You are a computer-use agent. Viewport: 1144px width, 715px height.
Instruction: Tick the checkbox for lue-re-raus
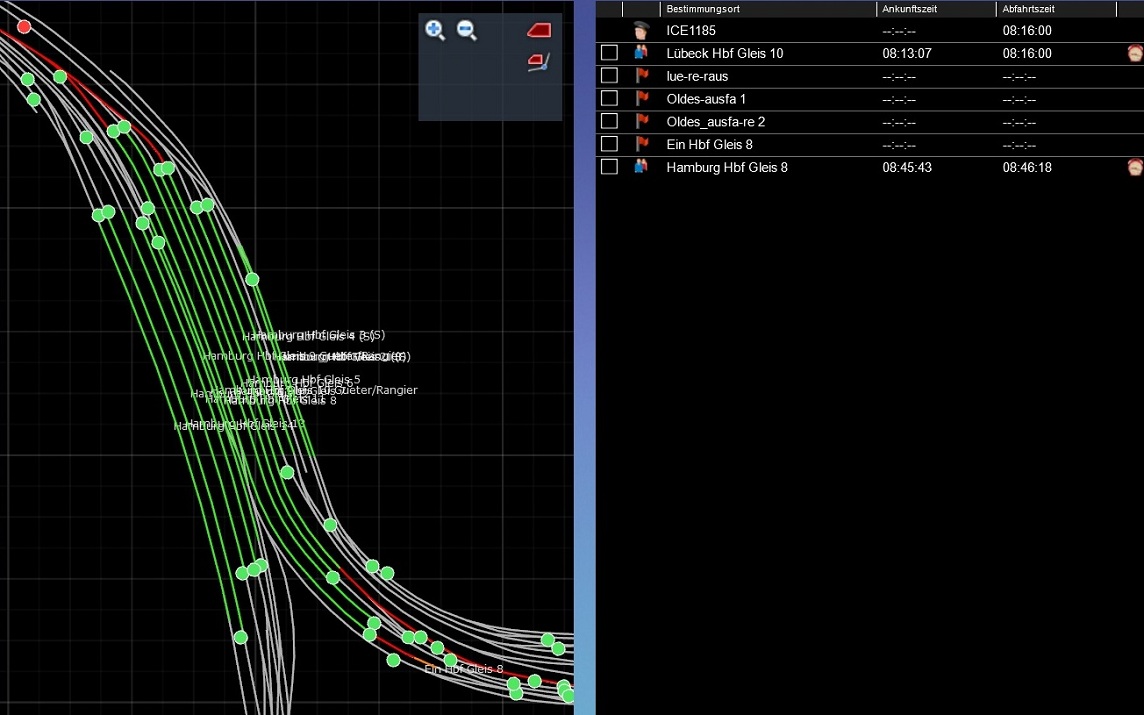(609, 75)
